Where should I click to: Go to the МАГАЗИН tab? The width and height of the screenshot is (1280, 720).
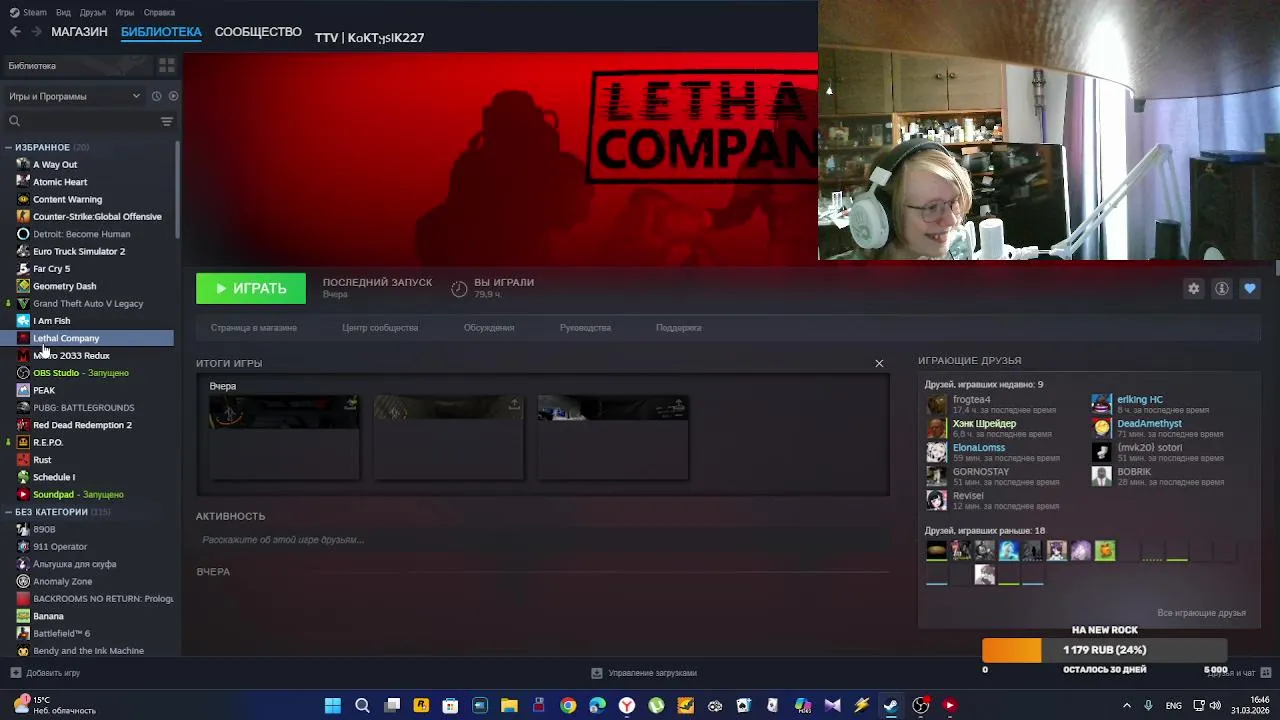tap(79, 32)
